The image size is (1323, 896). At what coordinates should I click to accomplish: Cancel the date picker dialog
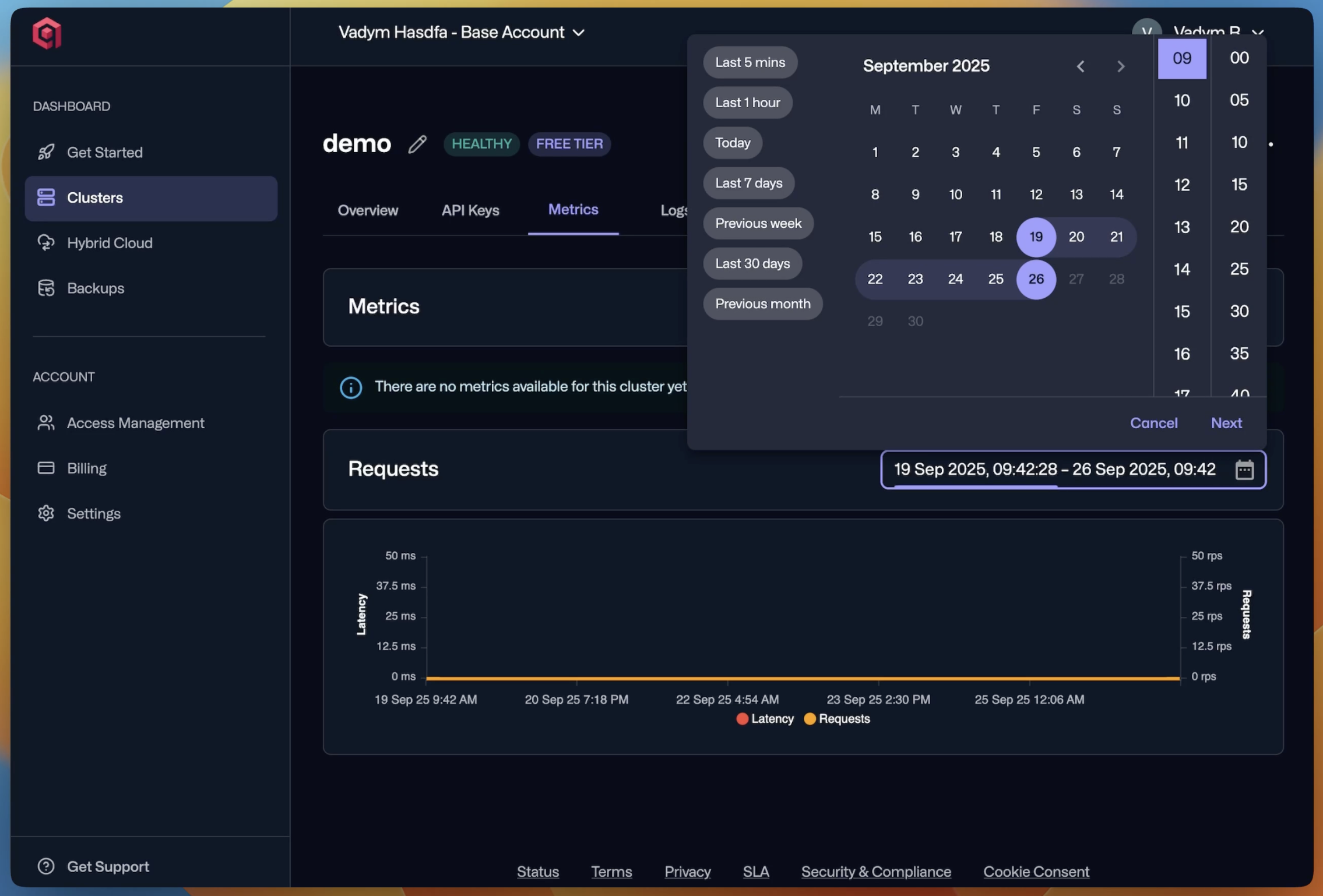coord(1153,423)
